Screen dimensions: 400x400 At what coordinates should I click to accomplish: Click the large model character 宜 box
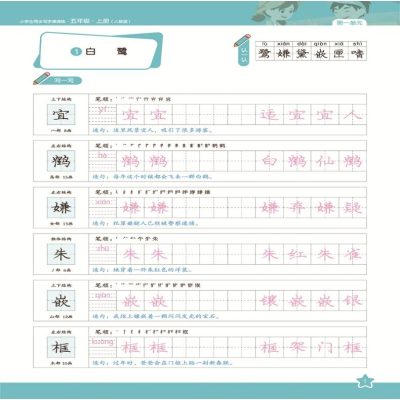61,114
